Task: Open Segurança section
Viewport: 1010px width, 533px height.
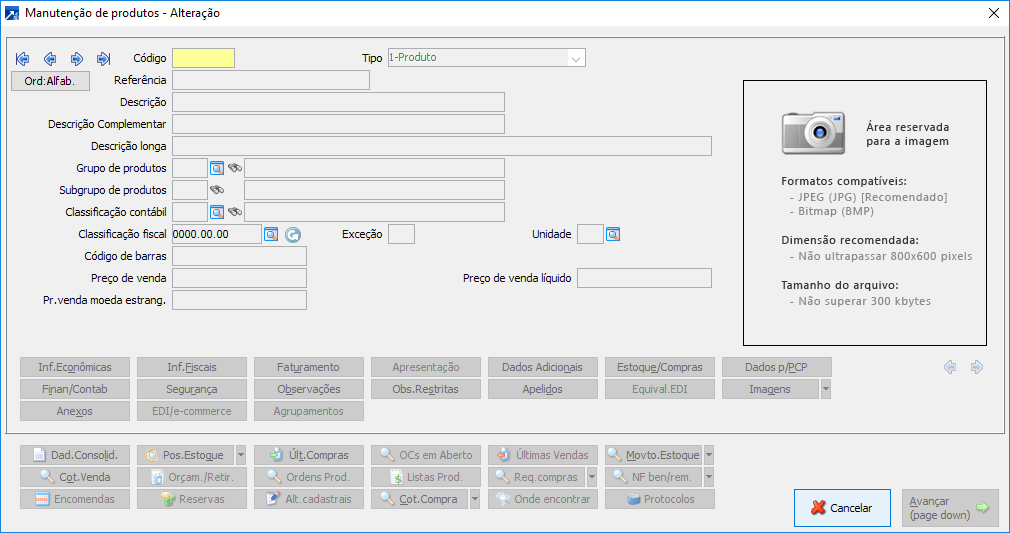Action: click(192, 389)
